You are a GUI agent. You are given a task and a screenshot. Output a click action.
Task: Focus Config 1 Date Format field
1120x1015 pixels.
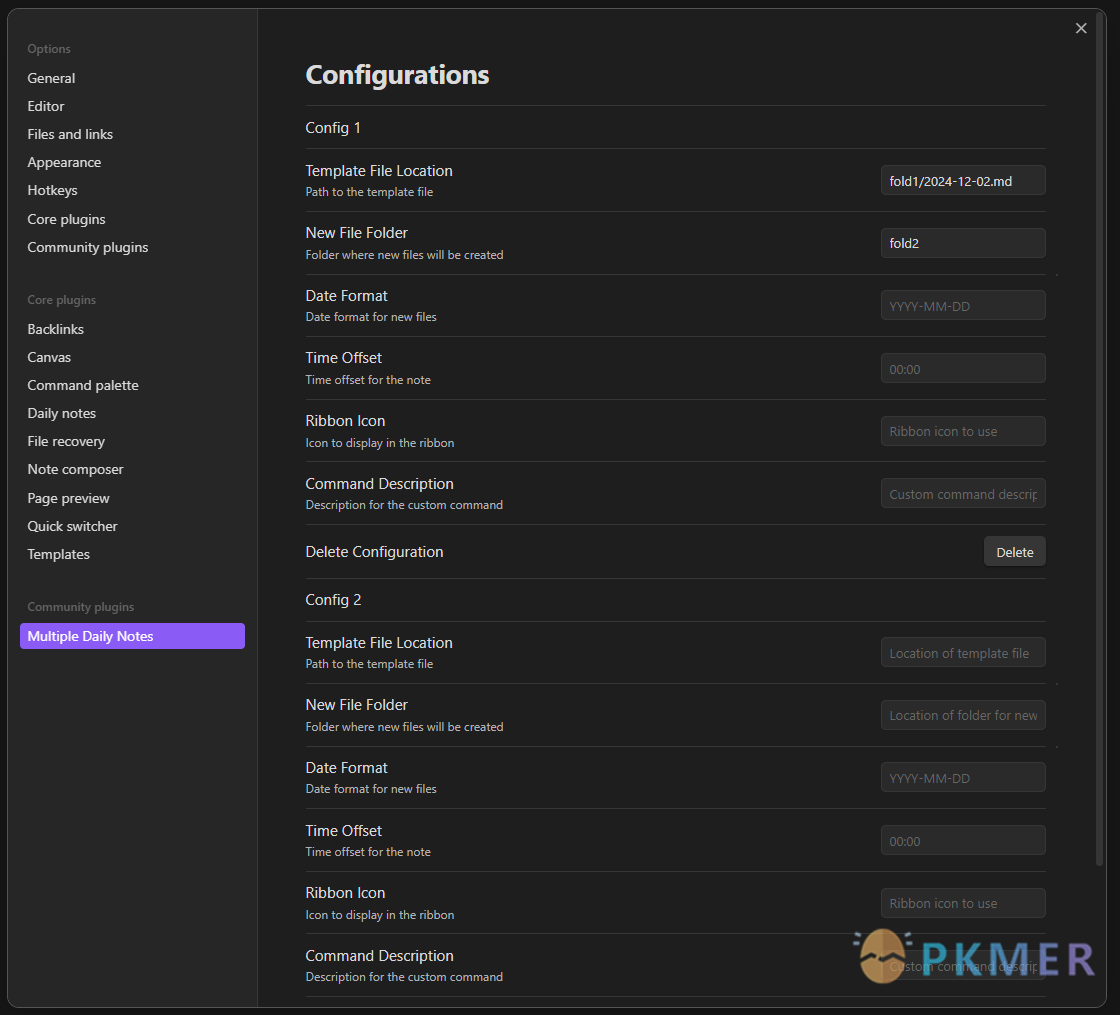coord(963,306)
